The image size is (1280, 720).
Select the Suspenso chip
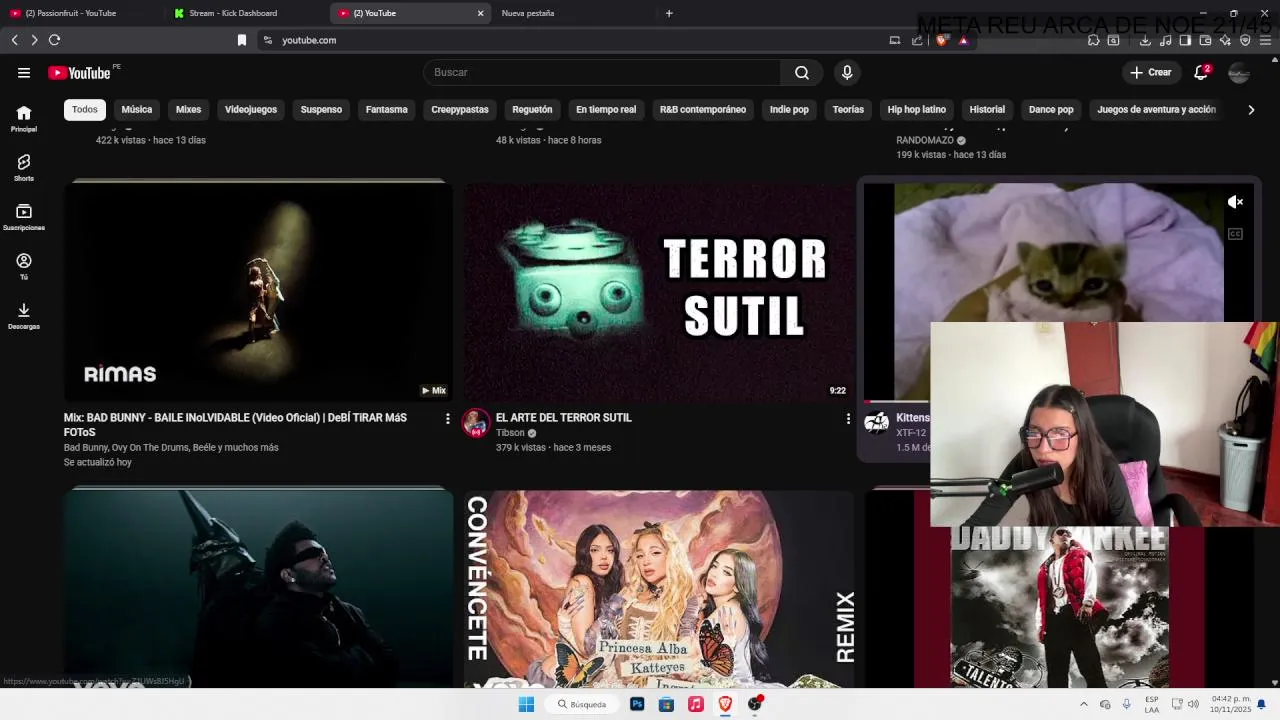[x=321, y=109]
